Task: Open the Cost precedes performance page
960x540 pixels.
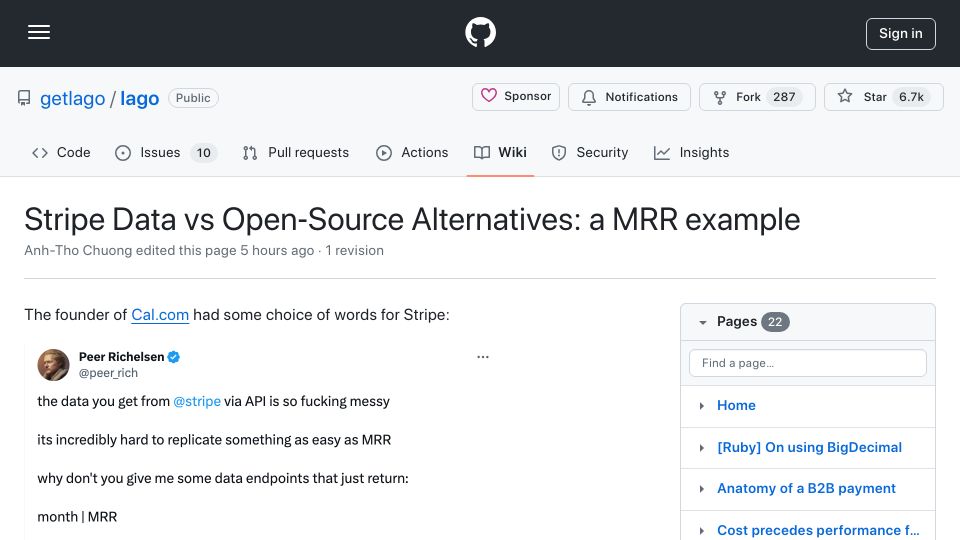Action: pos(818,530)
